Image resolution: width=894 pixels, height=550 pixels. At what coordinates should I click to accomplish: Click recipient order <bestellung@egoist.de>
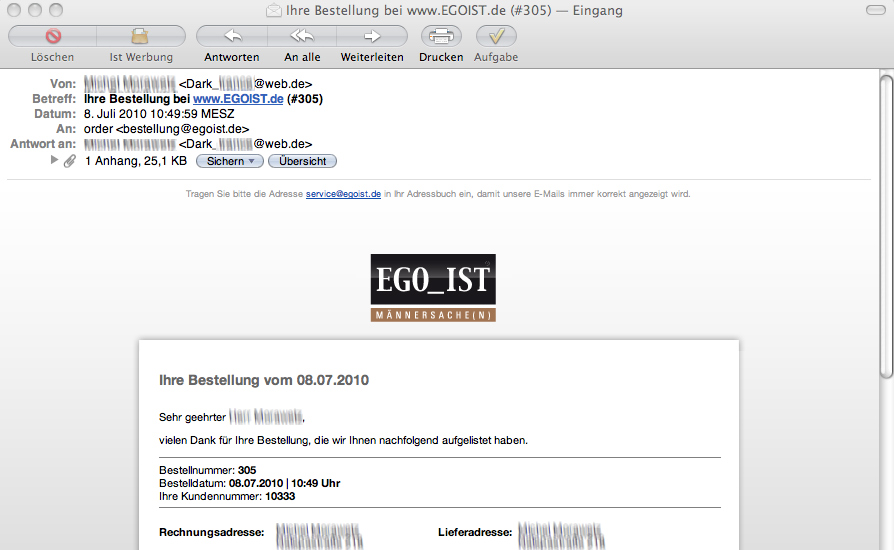[x=166, y=129]
